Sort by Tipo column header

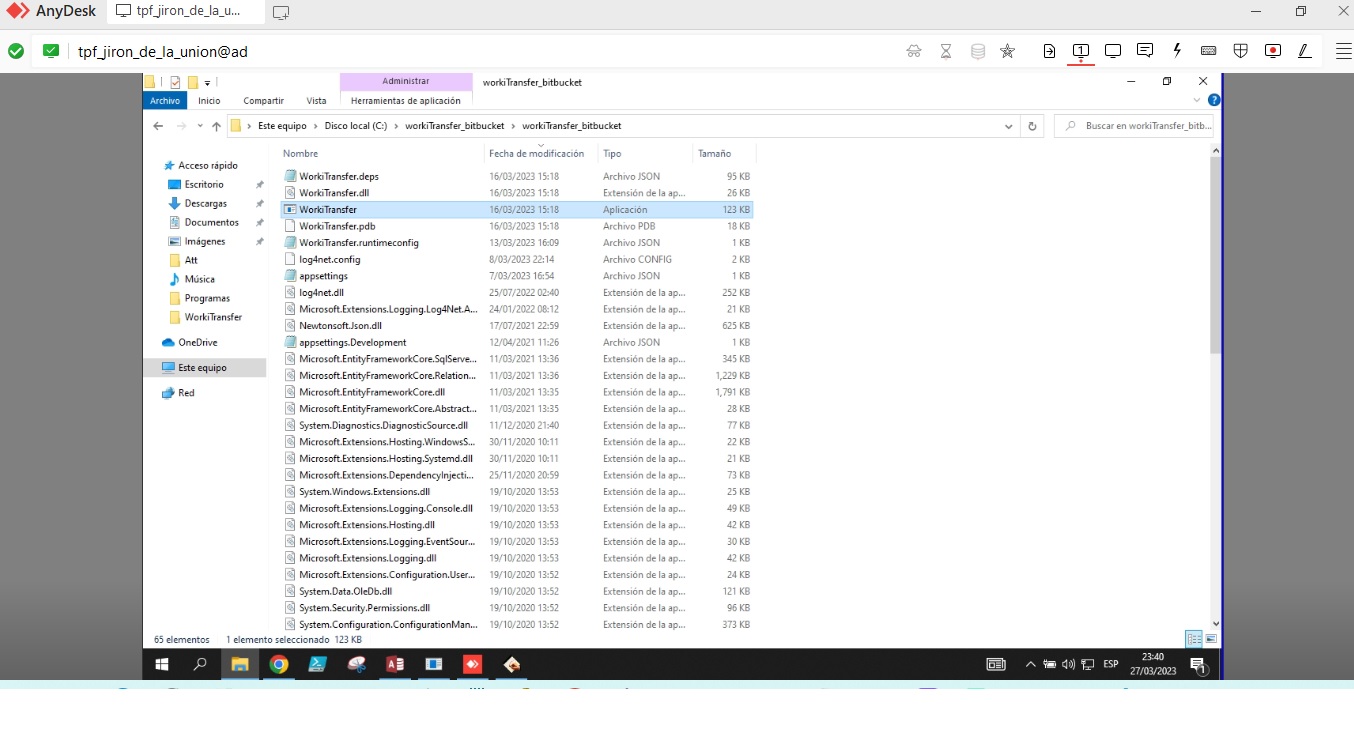[612, 153]
